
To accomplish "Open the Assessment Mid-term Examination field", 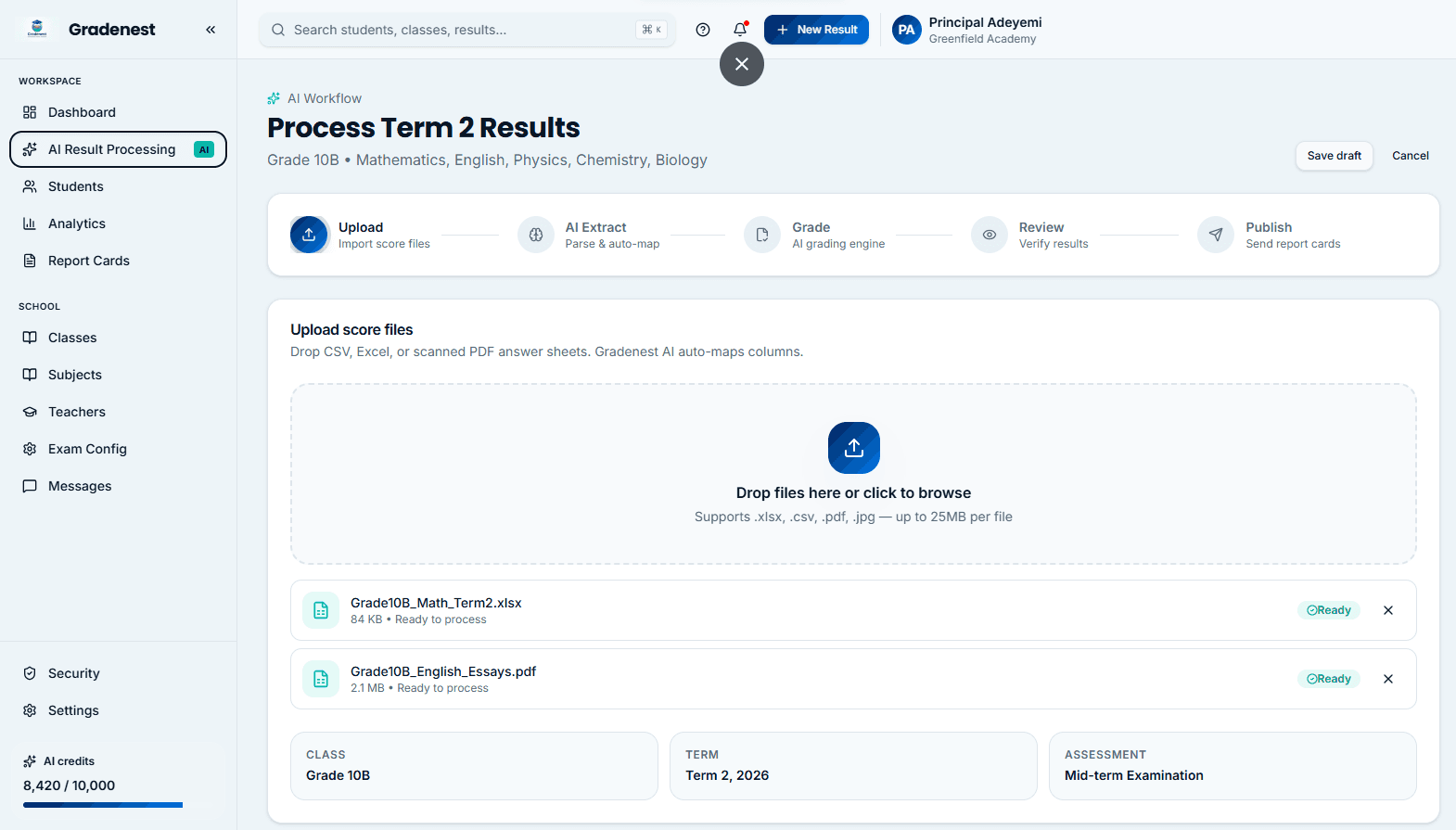I will click(x=1232, y=766).
